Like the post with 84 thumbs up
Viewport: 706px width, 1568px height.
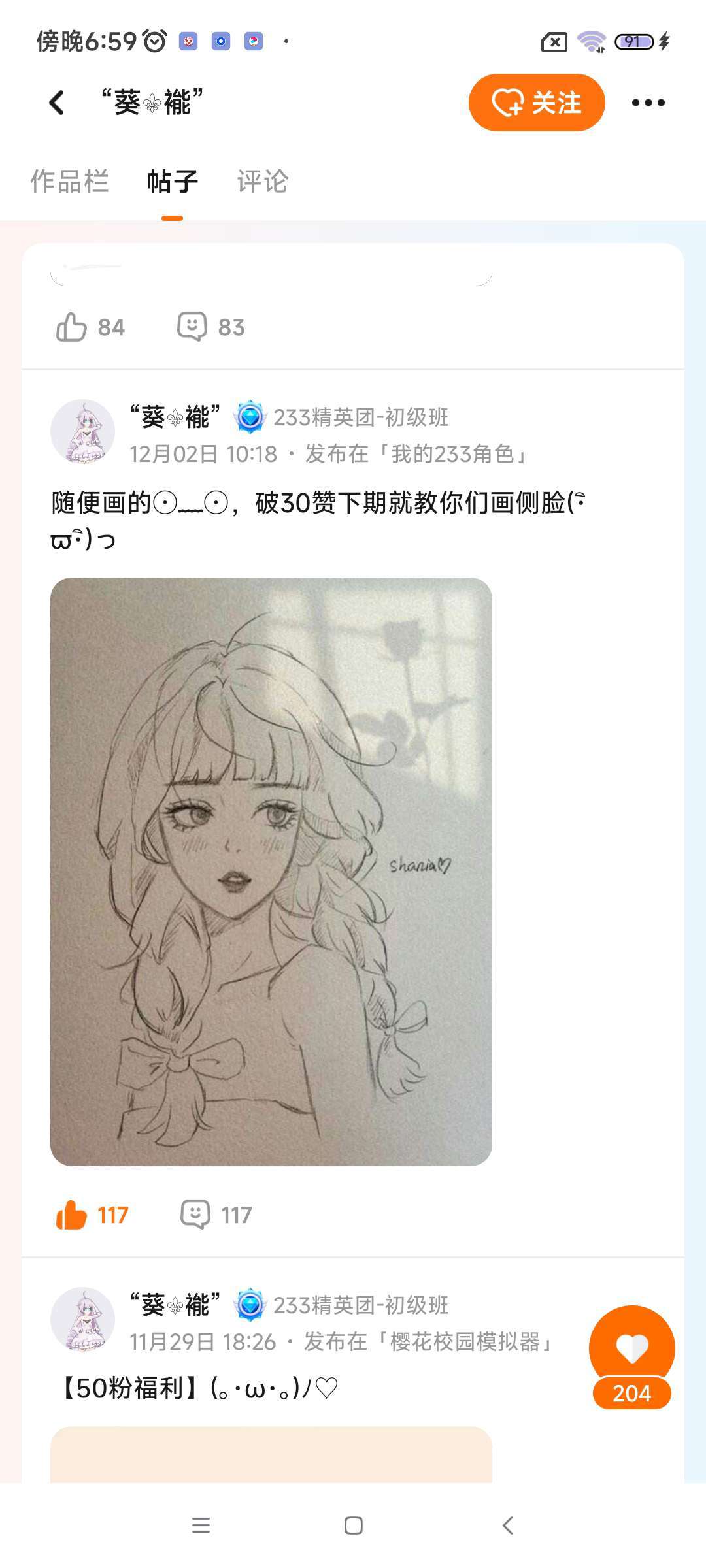point(90,327)
